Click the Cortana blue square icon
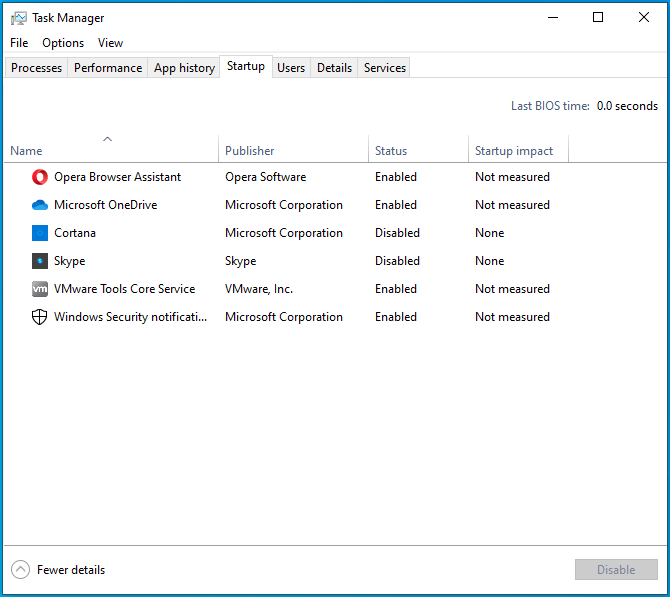 click(x=40, y=233)
